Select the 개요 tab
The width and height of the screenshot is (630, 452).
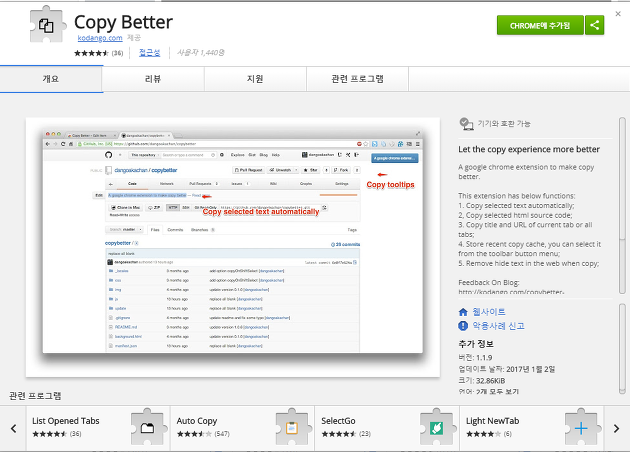pyautogui.click(x=51, y=79)
